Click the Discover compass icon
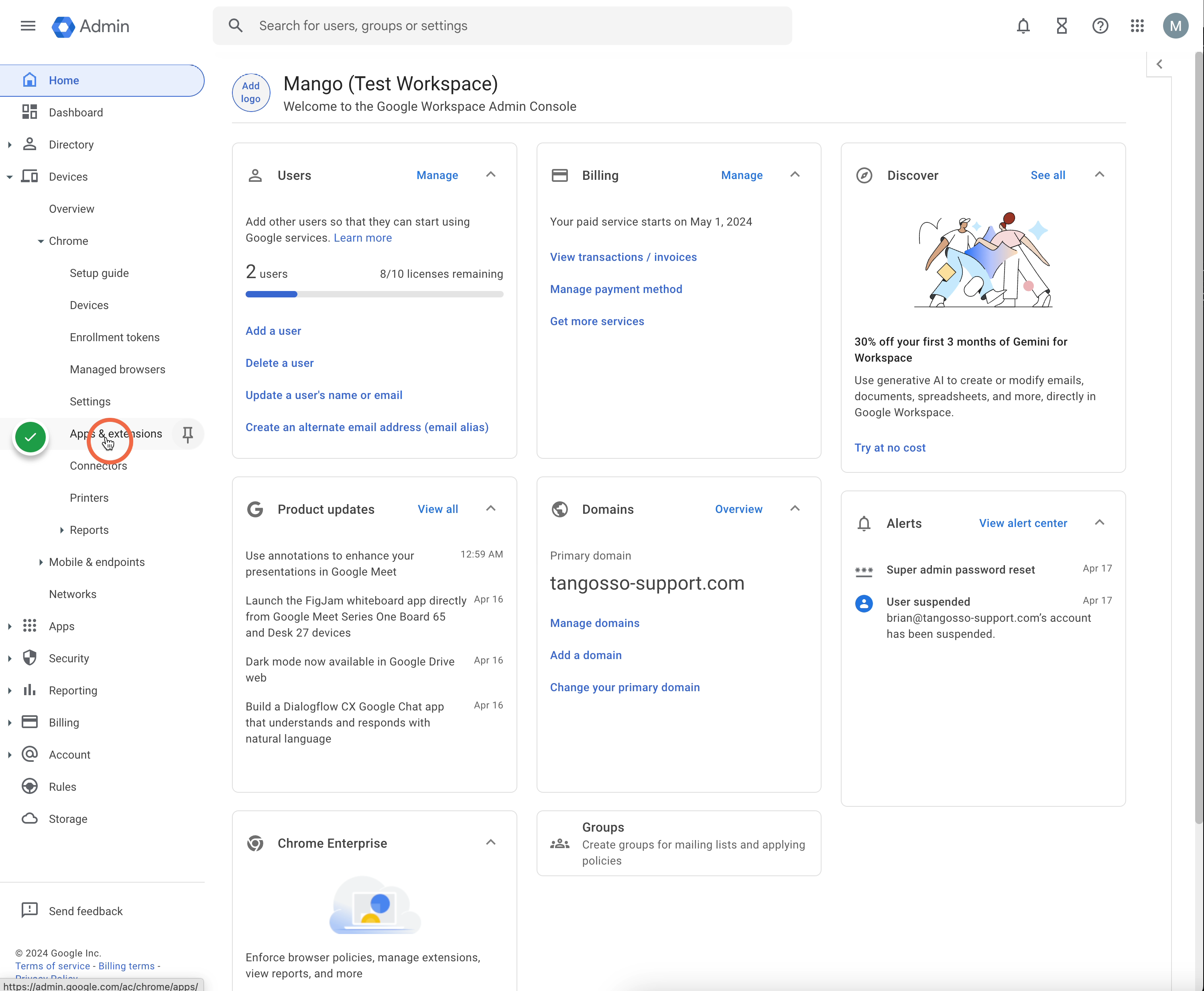The image size is (1204, 991). [864, 175]
